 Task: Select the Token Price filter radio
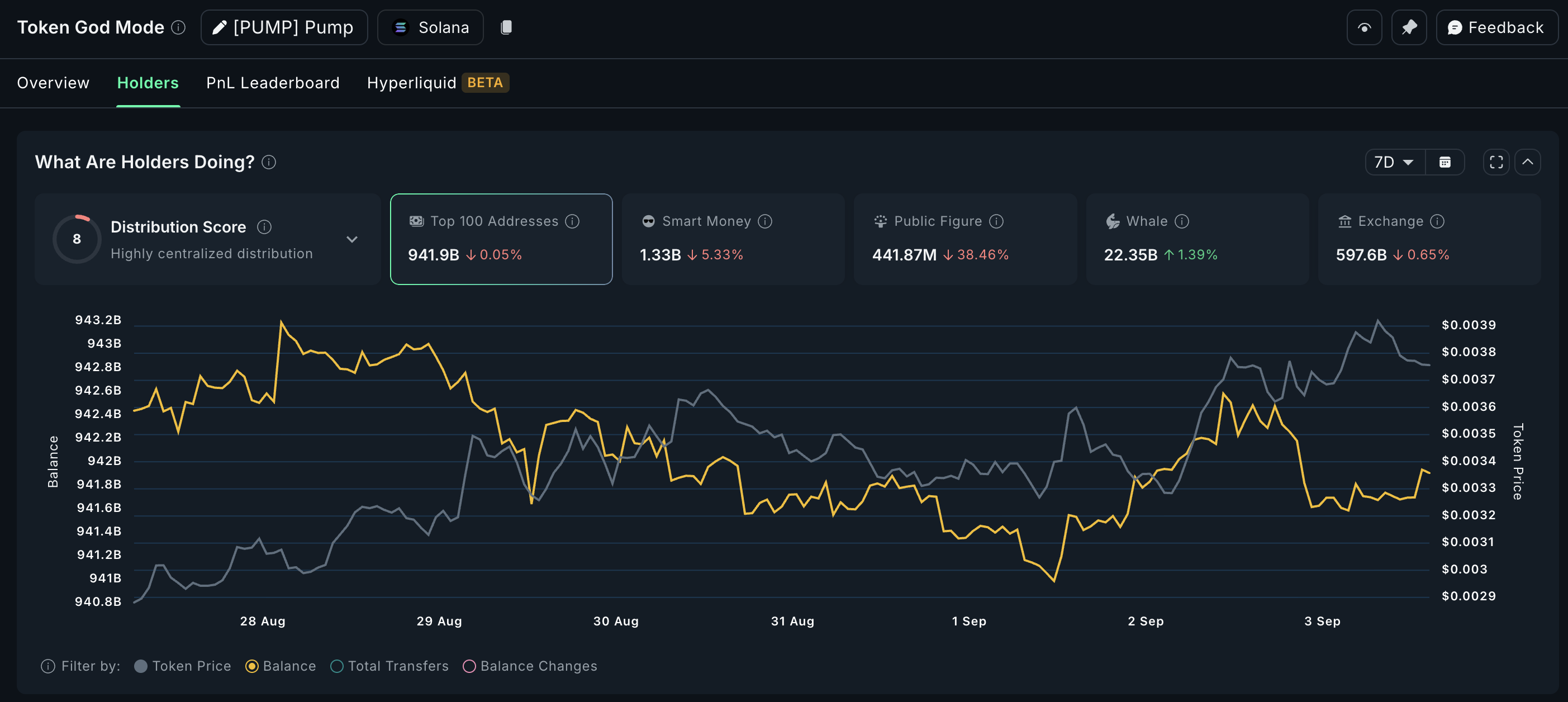pos(141,666)
